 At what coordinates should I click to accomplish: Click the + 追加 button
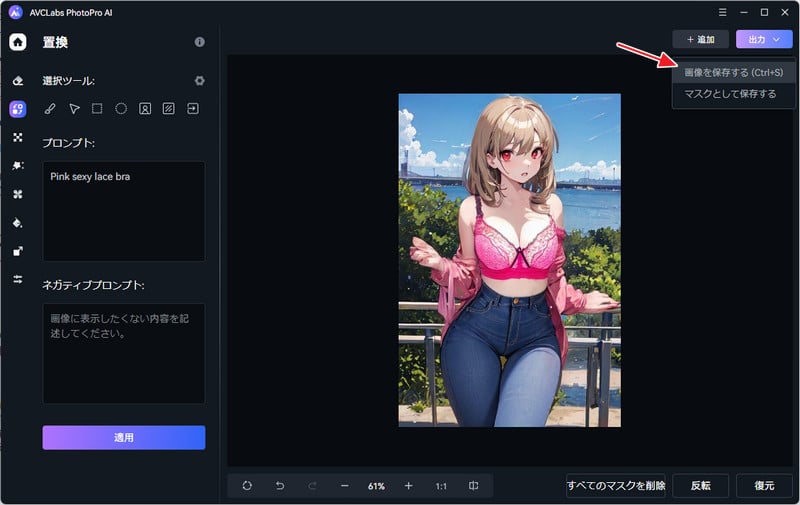click(701, 39)
